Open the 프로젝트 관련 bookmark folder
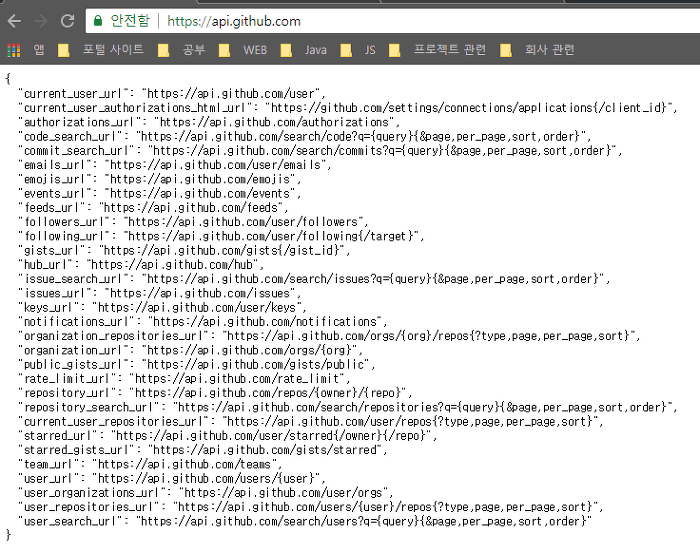This screenshot has height=553, width=700. pos(437,50)
